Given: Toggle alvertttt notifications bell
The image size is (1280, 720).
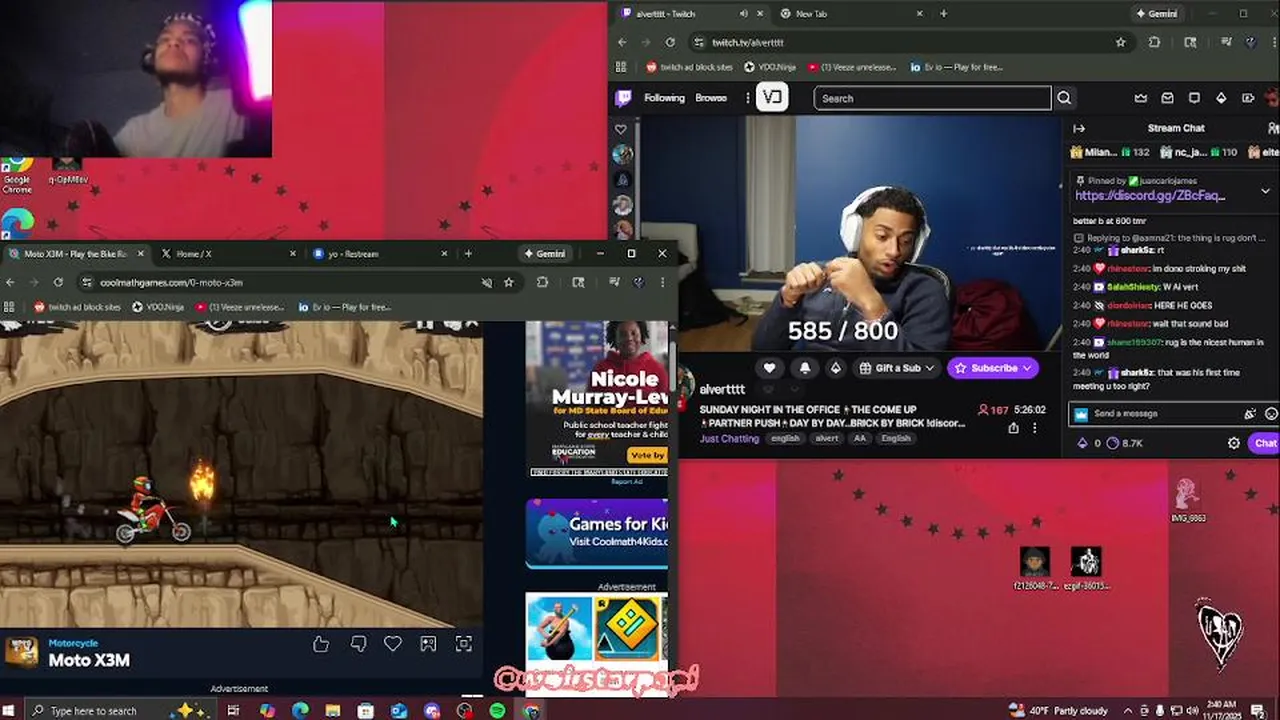Looking at the screenshot, I should [x=804, y=368].
